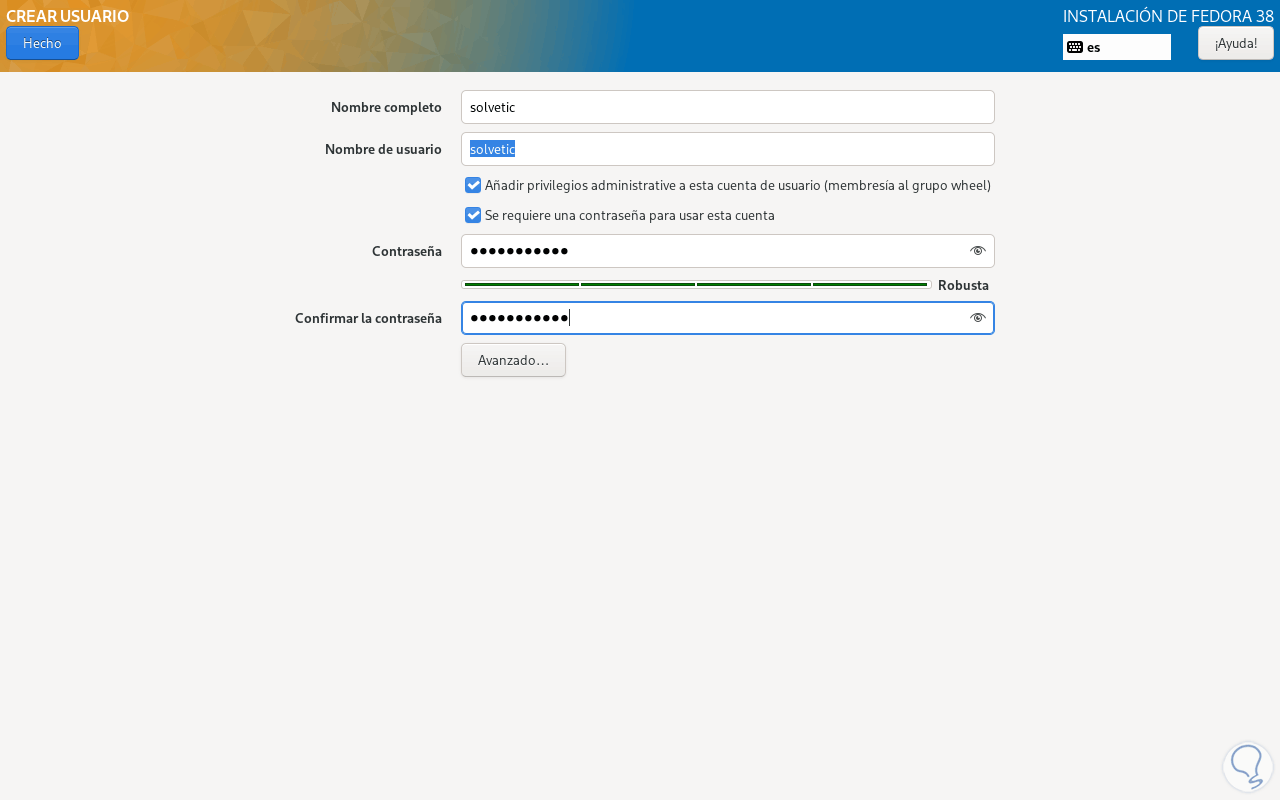Click the password strength bar
The height and width of the screenshot is (800, 1280).
tap(696, 285)
